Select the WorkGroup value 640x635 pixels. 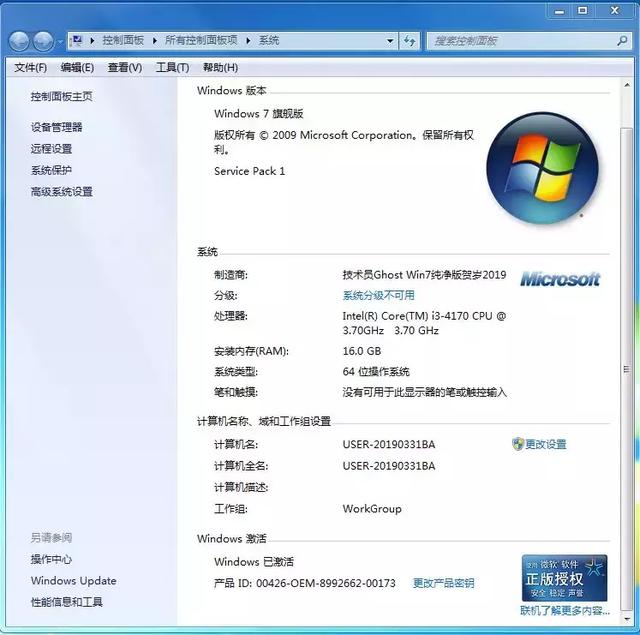pos(372,509)
